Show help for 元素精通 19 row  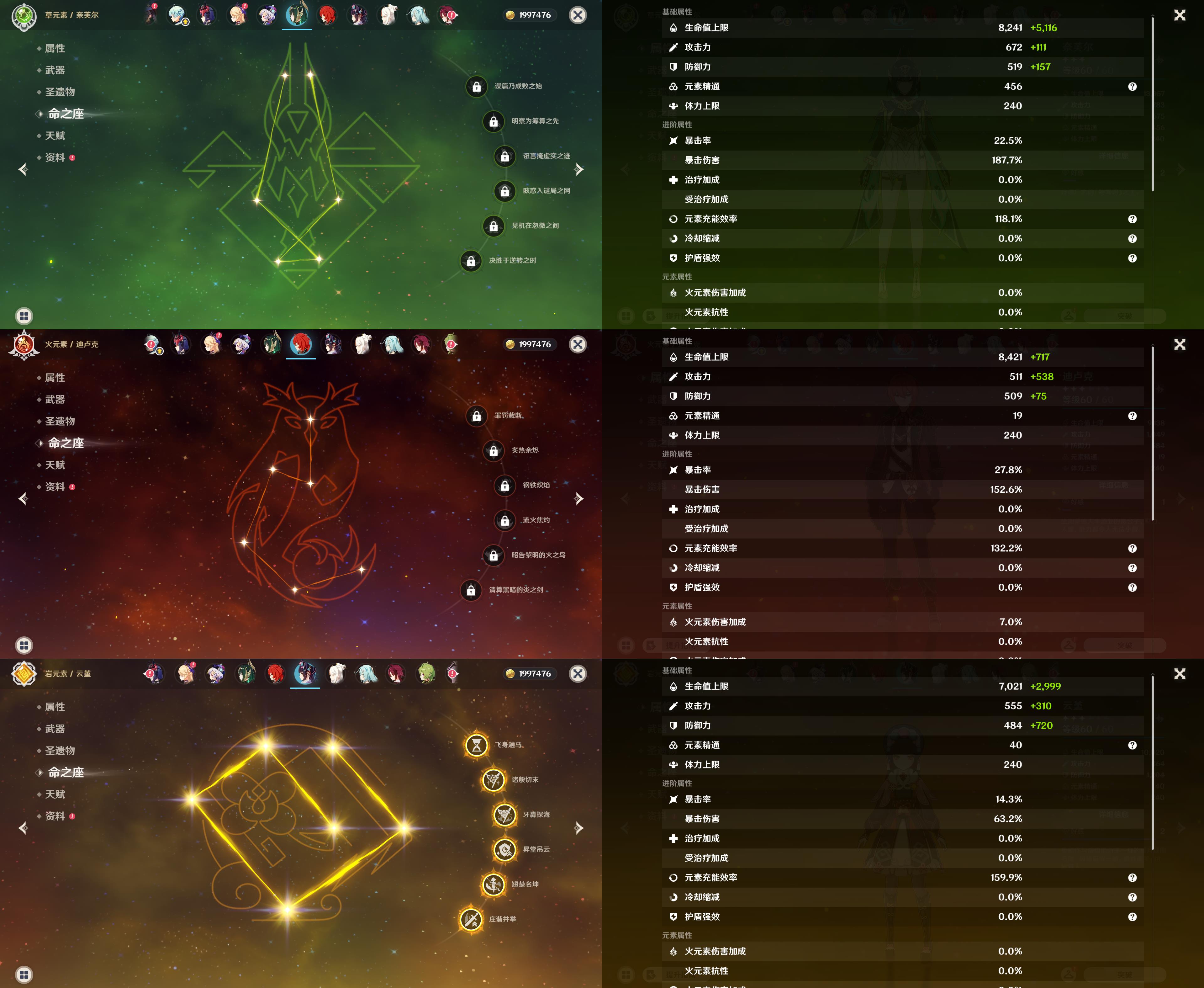1132,416
